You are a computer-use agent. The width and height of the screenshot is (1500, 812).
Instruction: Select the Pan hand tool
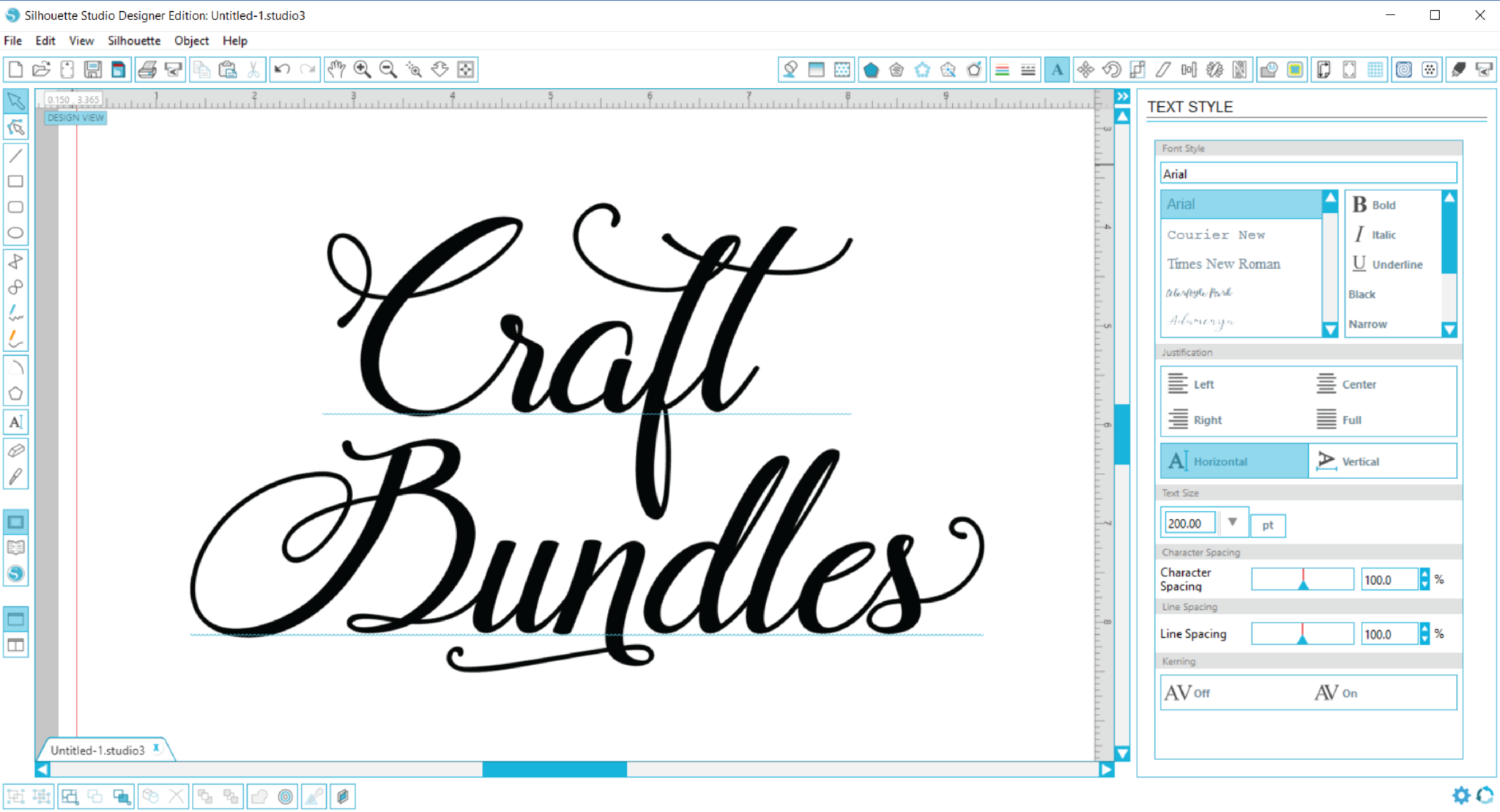[336, 70]
